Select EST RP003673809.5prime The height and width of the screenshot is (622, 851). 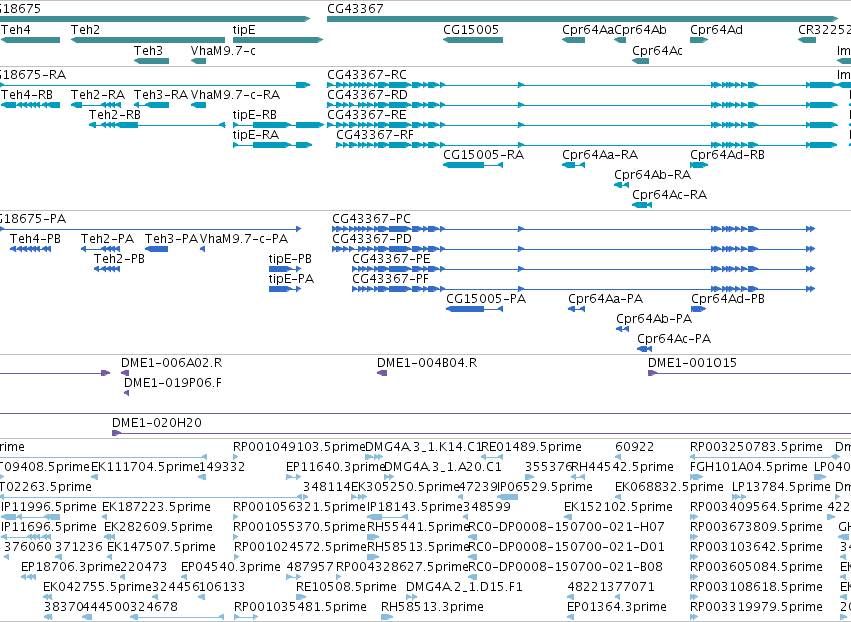693,537
